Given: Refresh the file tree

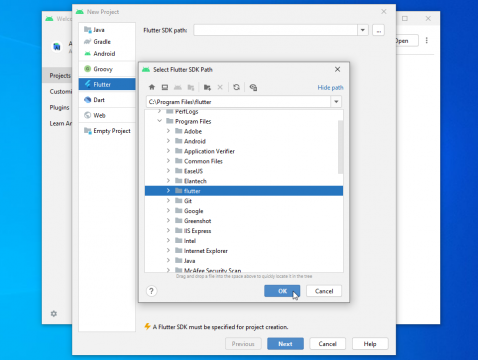Looking at the screenshot, I should click(x=236, y=87).
